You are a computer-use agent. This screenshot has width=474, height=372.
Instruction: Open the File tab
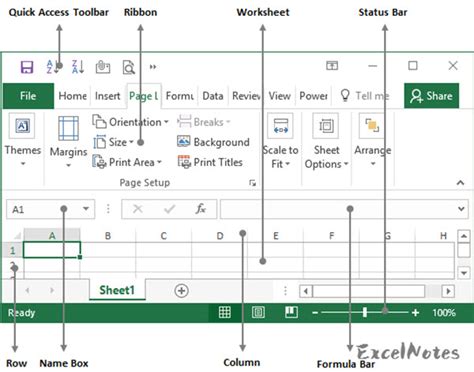pos(28,96)
